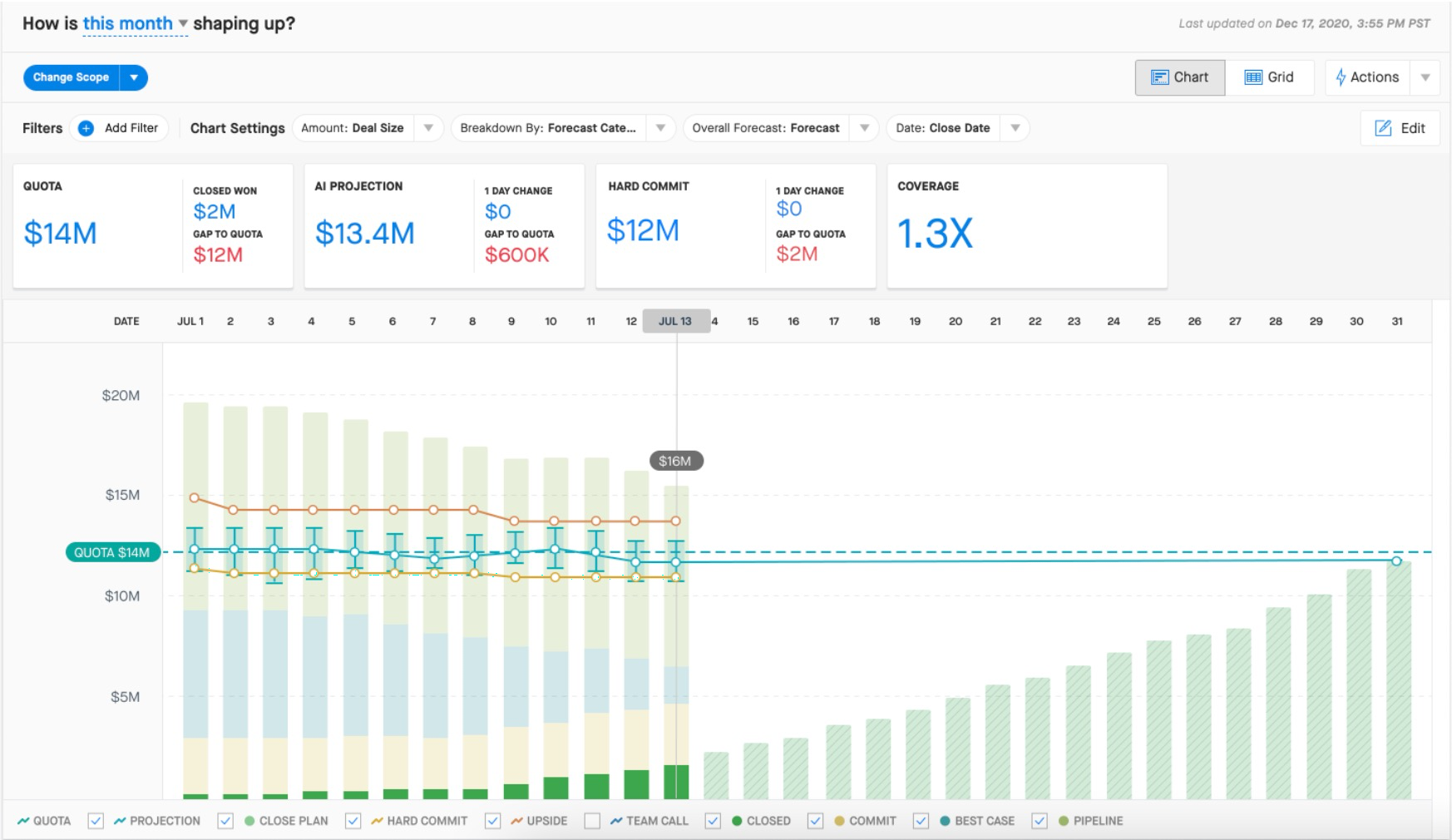This screenshot has width=1452, height=840.
Task: Enable the unchecked Team Call checkbox
Action: 592,821
